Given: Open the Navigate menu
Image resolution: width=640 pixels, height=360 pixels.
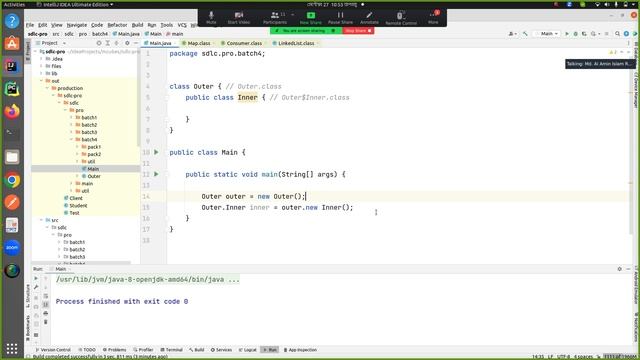Looking at the screenshot, I should (x=77, y=25).
